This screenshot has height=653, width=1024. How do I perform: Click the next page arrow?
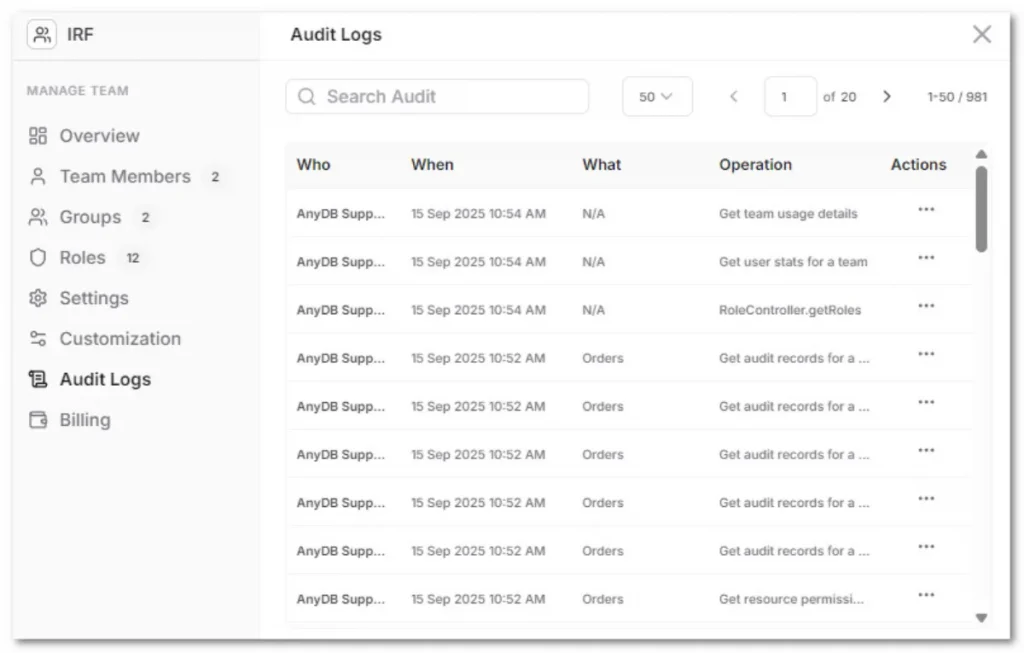tap(887, 96)
